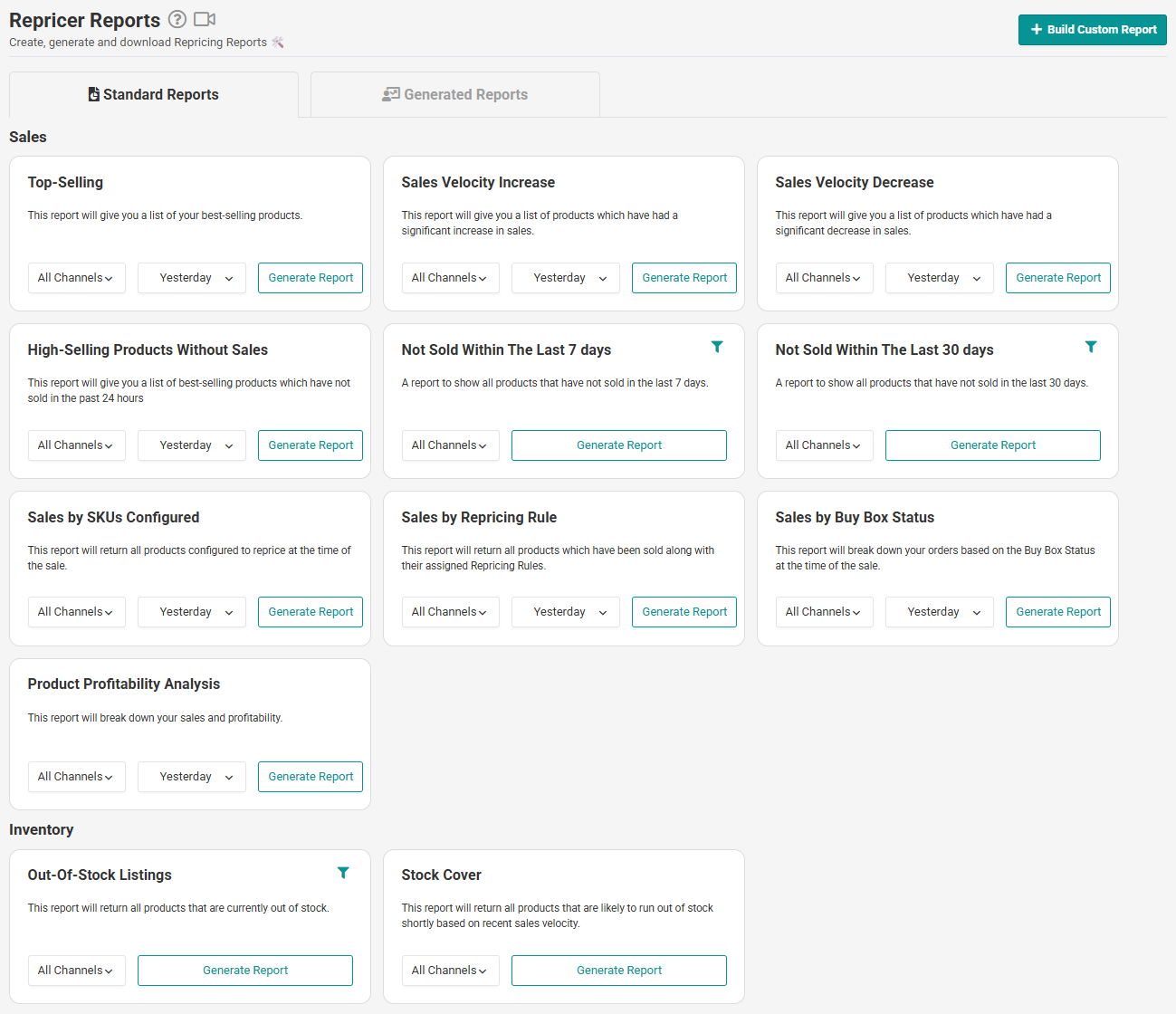Open All Channels dropdown for Not Sold 30 days
This screenshot has width=1176, height=1014.
tap(824, 445)
